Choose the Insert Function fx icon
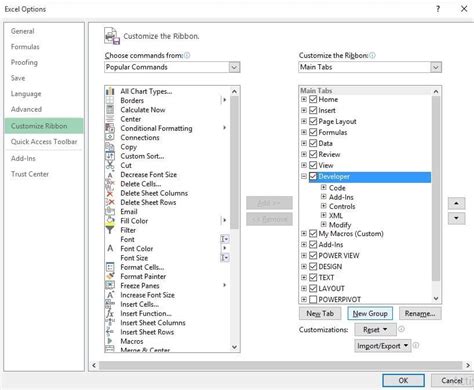The height and width of the screenshot is (390, 474). pyautogui.click(x=110, y=313)
